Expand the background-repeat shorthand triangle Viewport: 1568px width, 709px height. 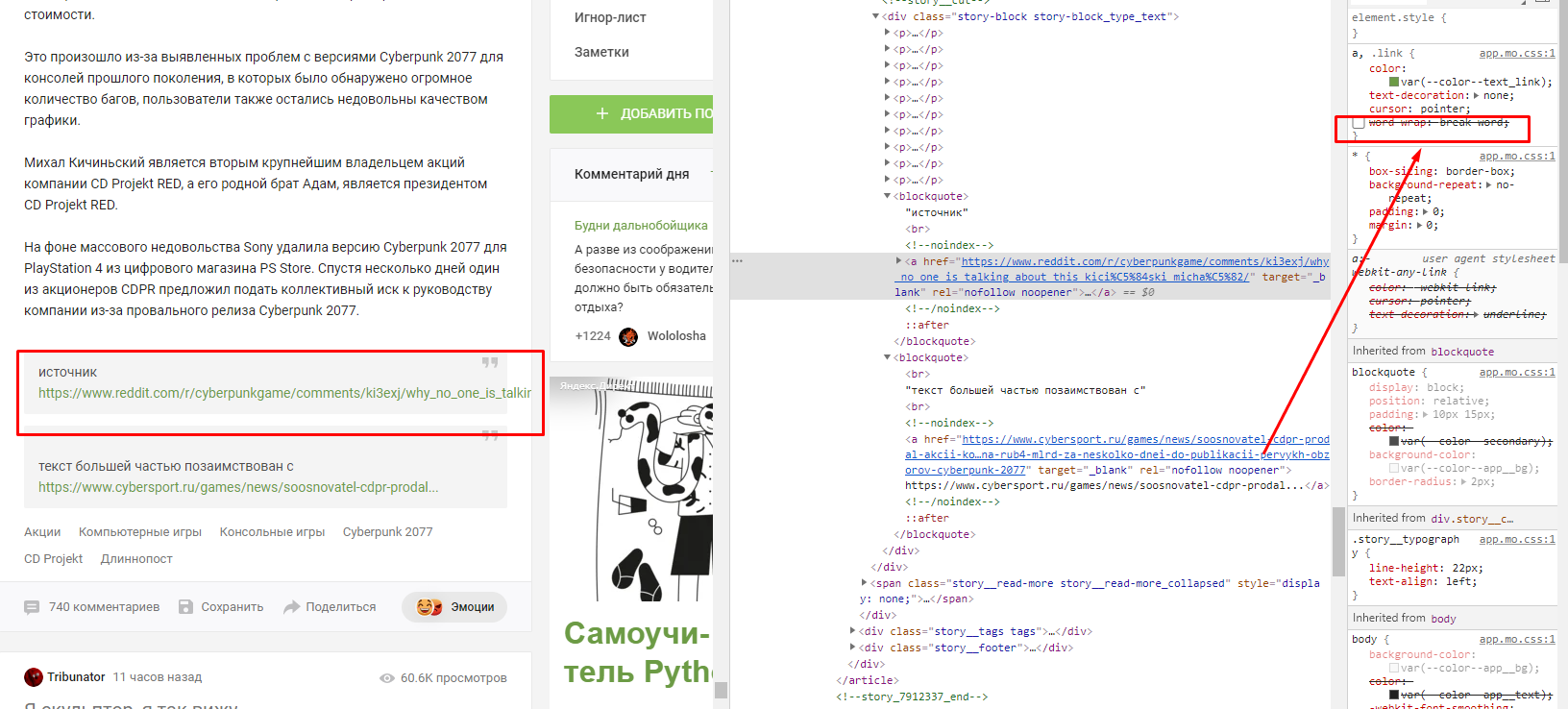pos(1489,185)
